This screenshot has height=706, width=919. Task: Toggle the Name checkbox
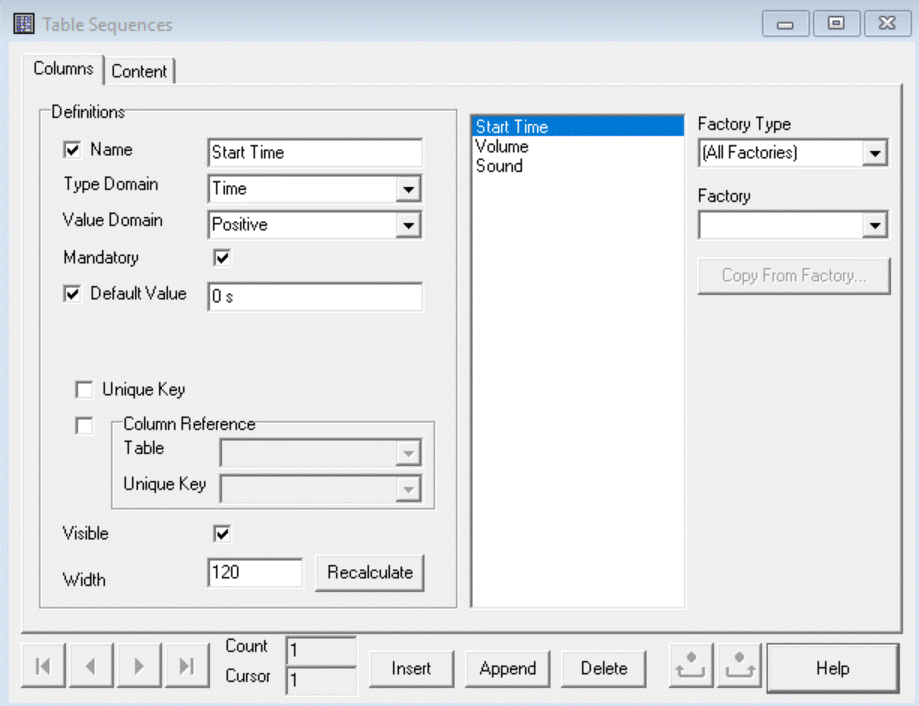click(72, 150)
